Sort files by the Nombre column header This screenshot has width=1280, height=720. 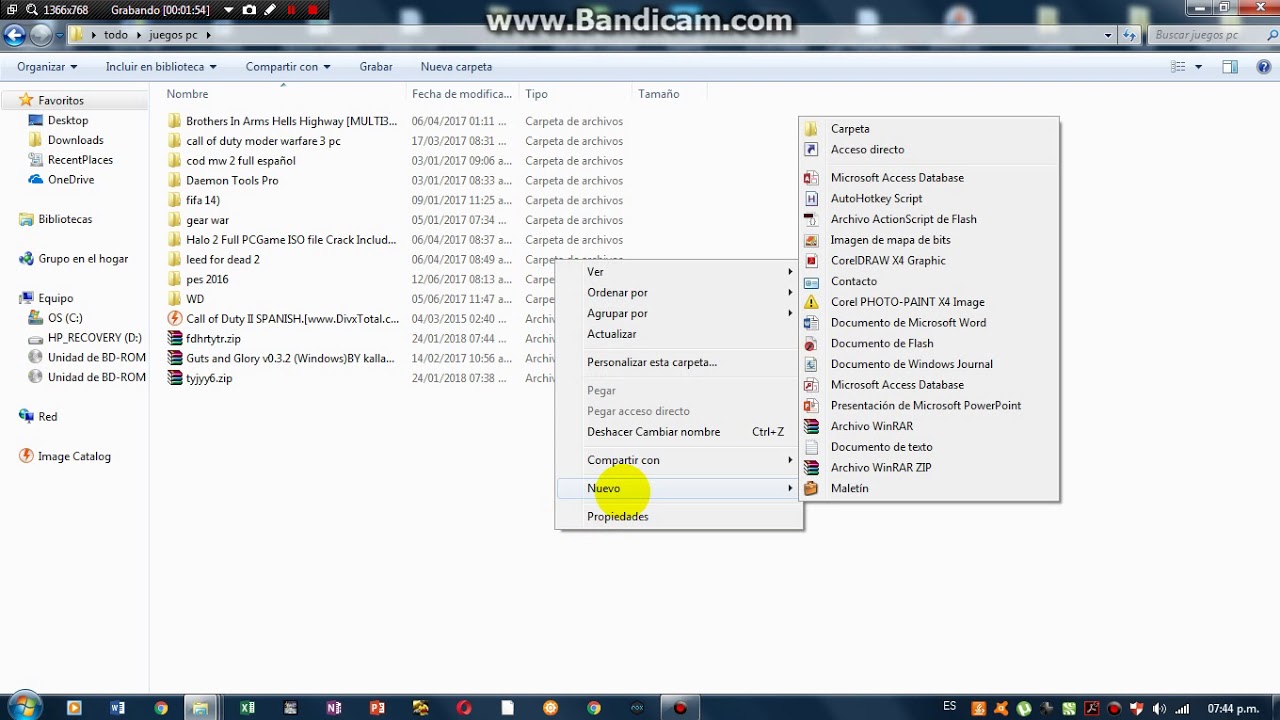[187, 94]
